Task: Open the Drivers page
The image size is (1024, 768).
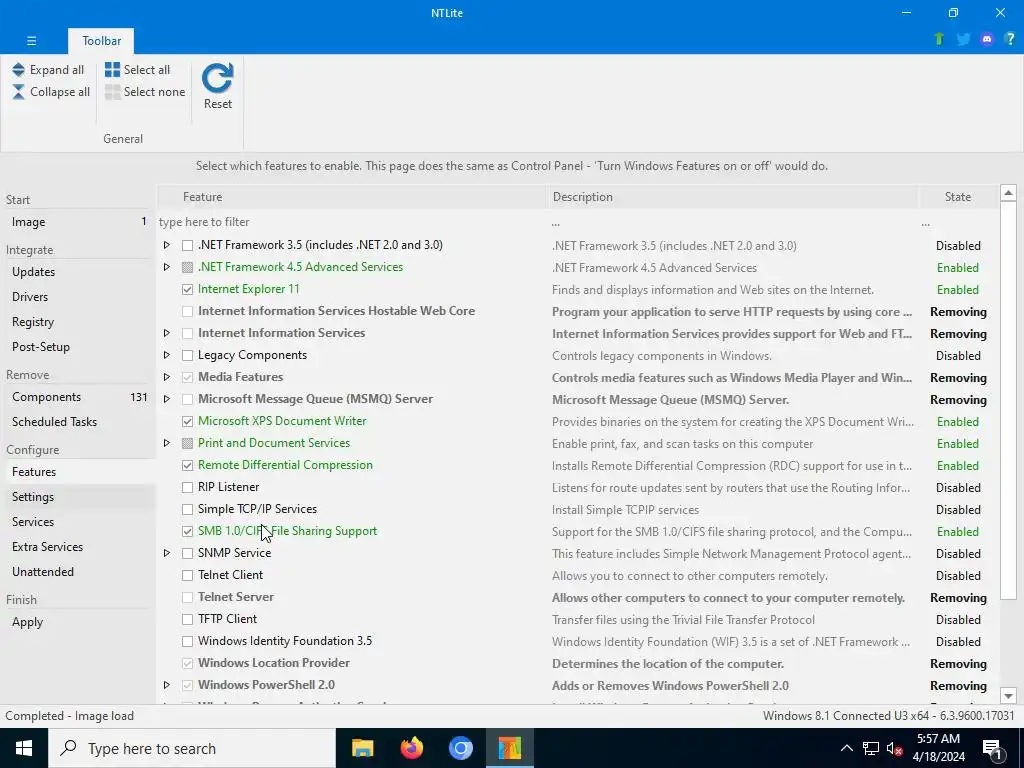Action: click(x=78, y=296)
